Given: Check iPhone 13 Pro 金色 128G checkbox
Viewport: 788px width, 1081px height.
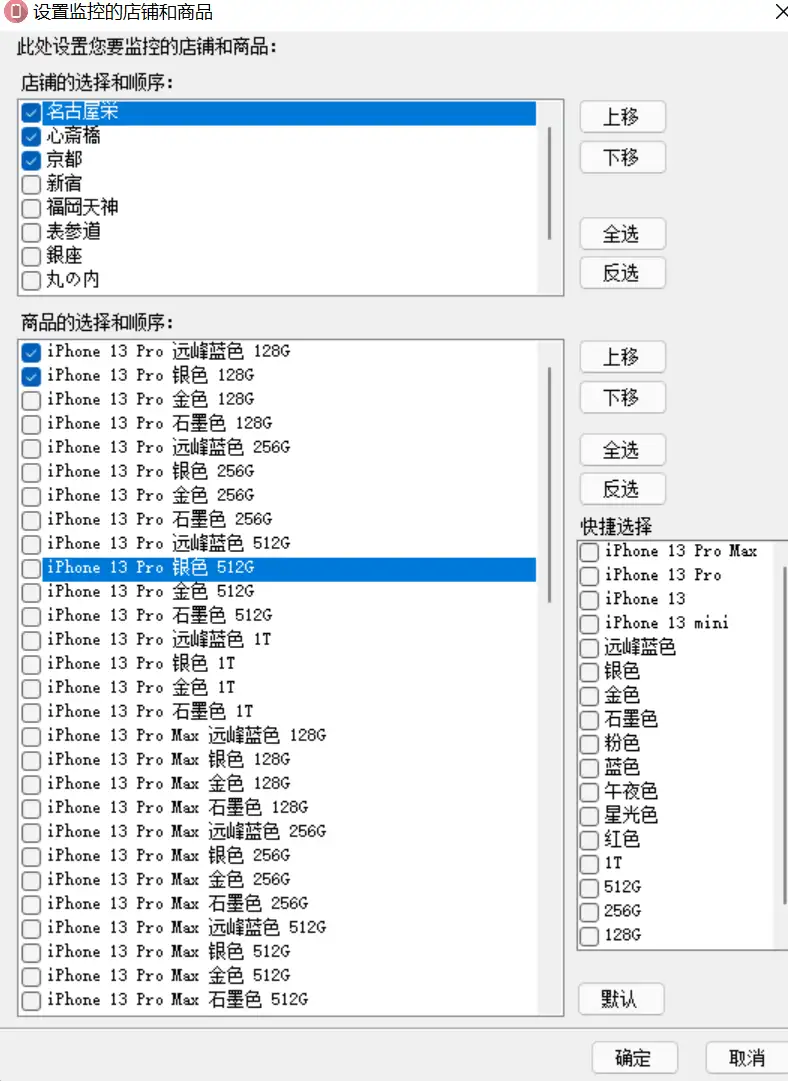Looking at the screenshot, I should [x=31, y=401].
